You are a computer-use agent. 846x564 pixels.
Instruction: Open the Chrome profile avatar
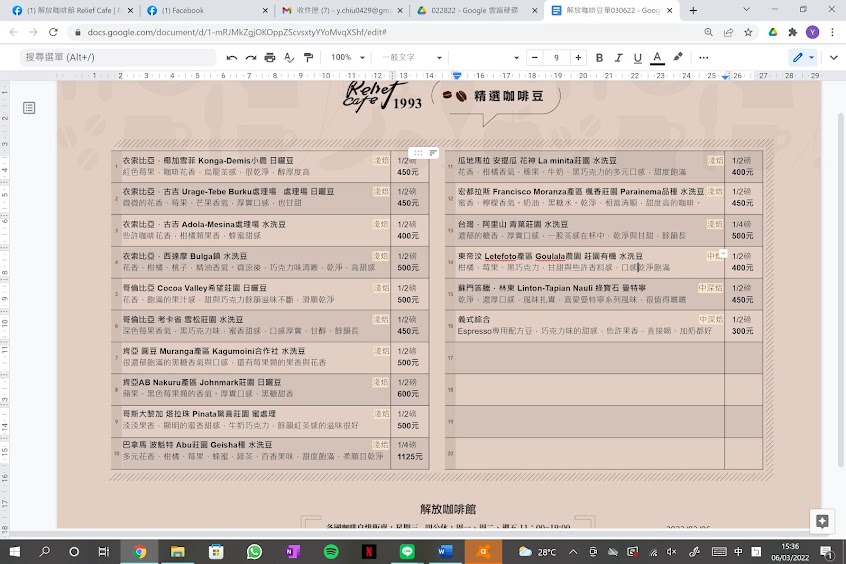pyautogui.click(x=813, y=32)
